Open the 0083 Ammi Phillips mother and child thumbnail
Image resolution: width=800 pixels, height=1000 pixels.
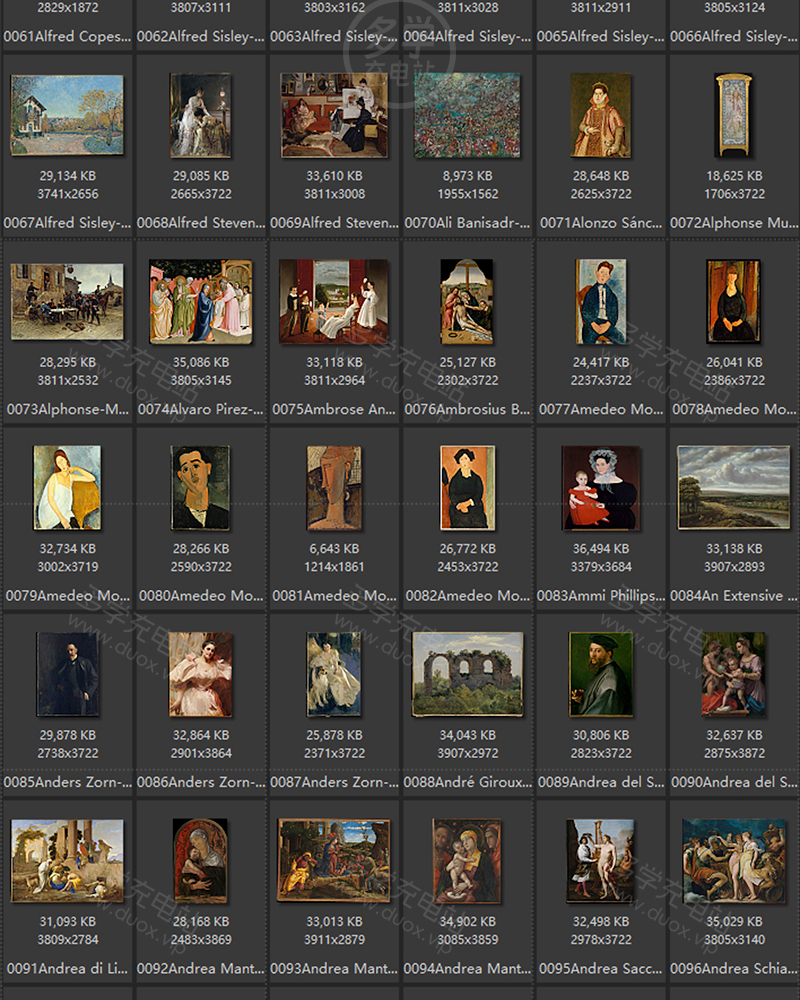coord(601,490)
